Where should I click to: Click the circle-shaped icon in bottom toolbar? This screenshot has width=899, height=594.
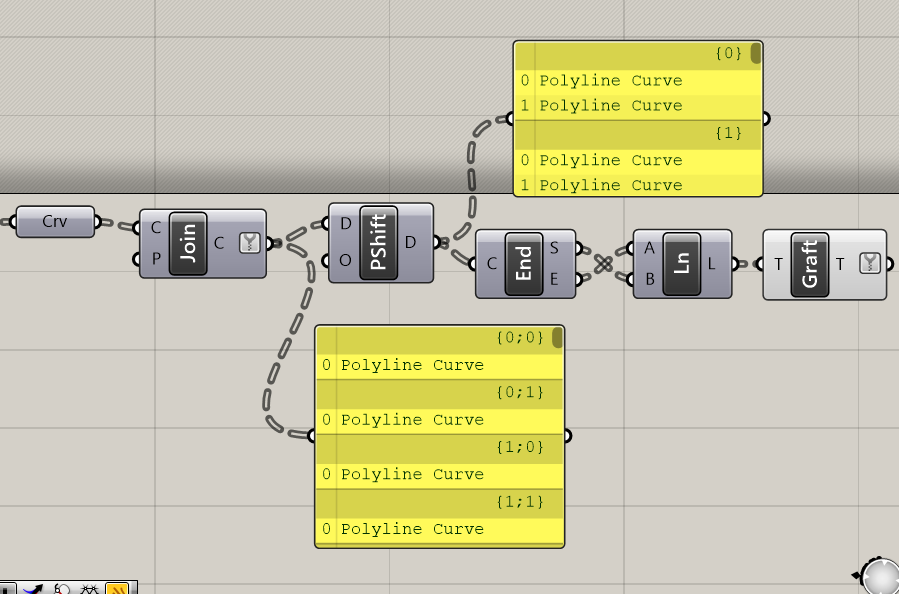(x=61, y=589)
